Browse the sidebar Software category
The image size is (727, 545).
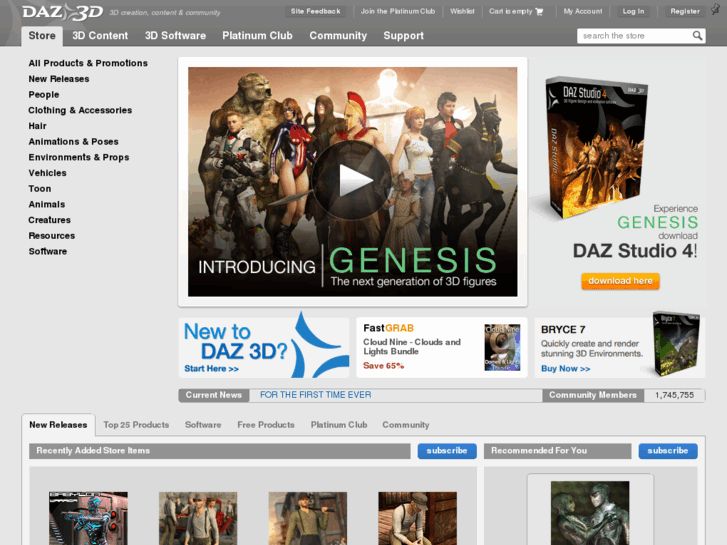[x=48, y=251]
